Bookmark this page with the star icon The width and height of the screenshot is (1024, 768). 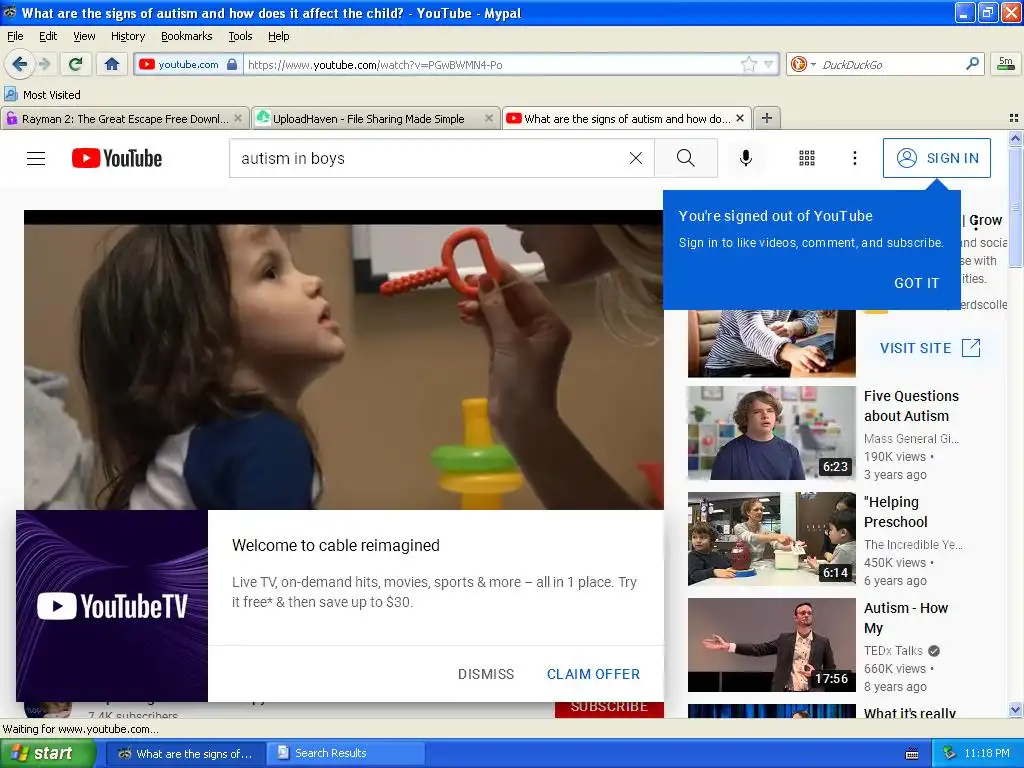click(x=748, y=64)
